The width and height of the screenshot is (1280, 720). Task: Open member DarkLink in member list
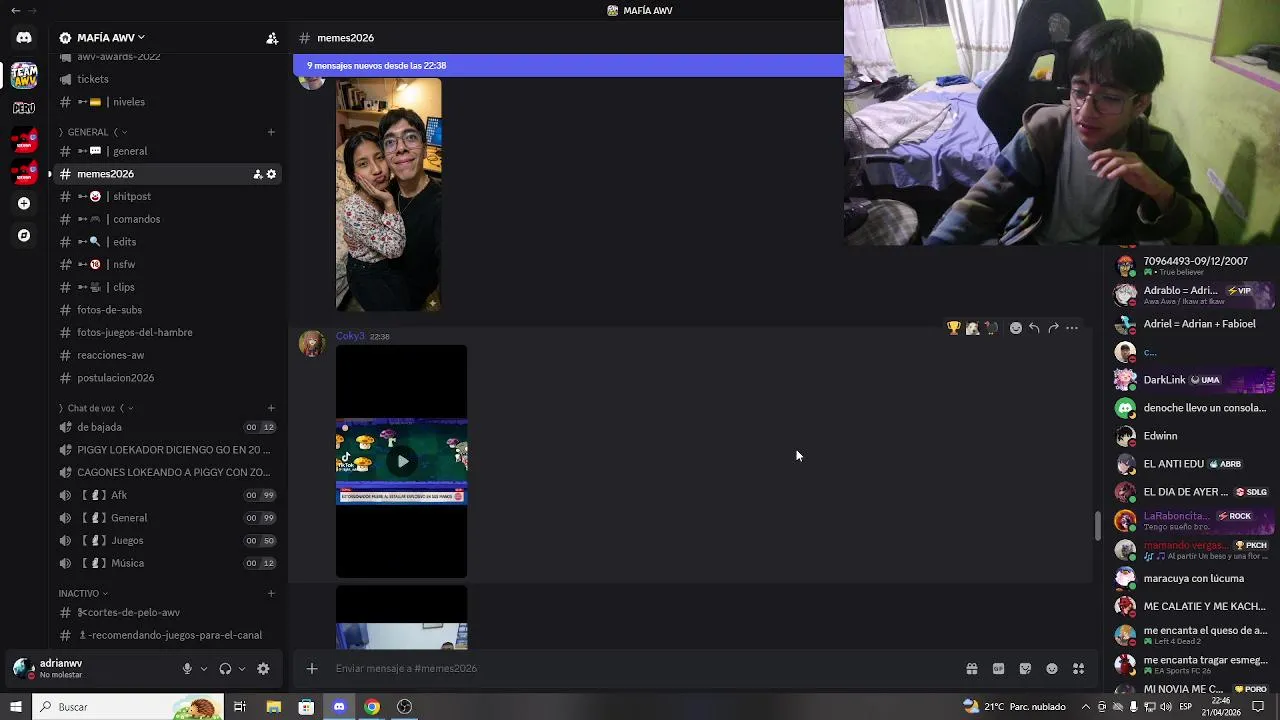tap(1194, 380)
